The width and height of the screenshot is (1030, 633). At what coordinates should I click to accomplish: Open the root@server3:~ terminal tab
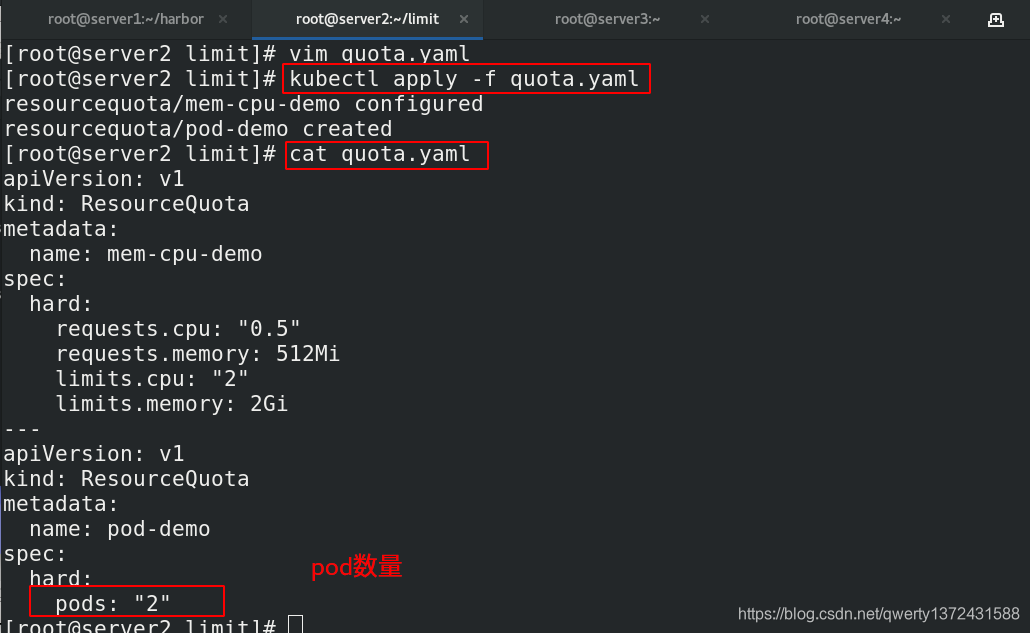tap(608, 19)
